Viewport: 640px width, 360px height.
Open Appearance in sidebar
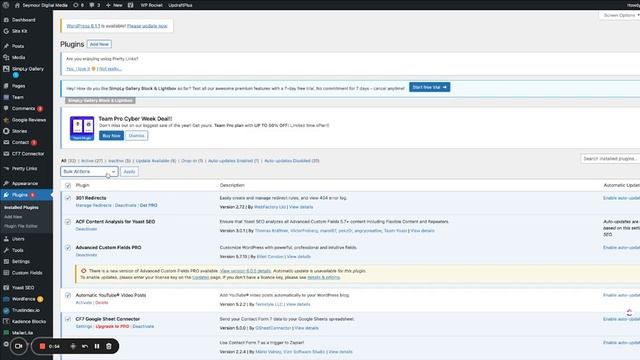click(24, 184)
